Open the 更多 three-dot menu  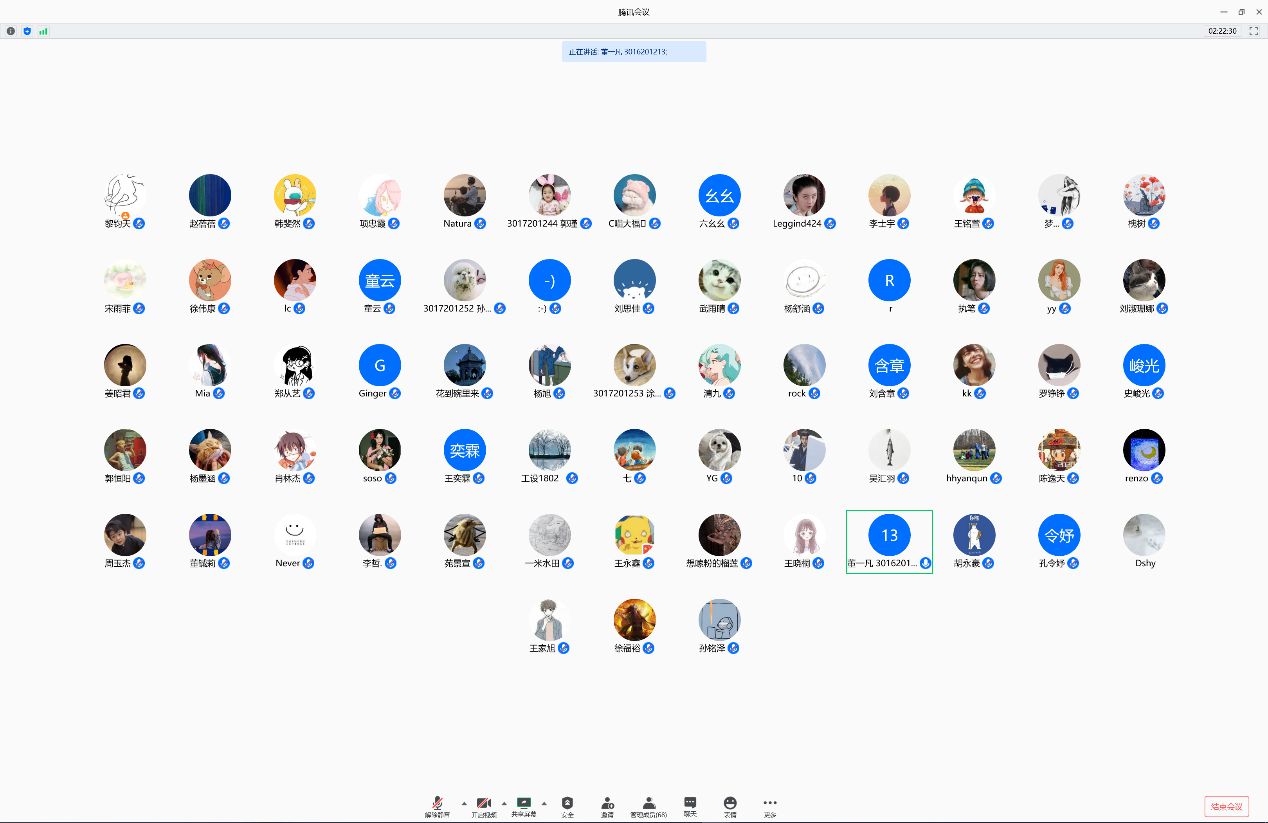(x=770, y=806)
